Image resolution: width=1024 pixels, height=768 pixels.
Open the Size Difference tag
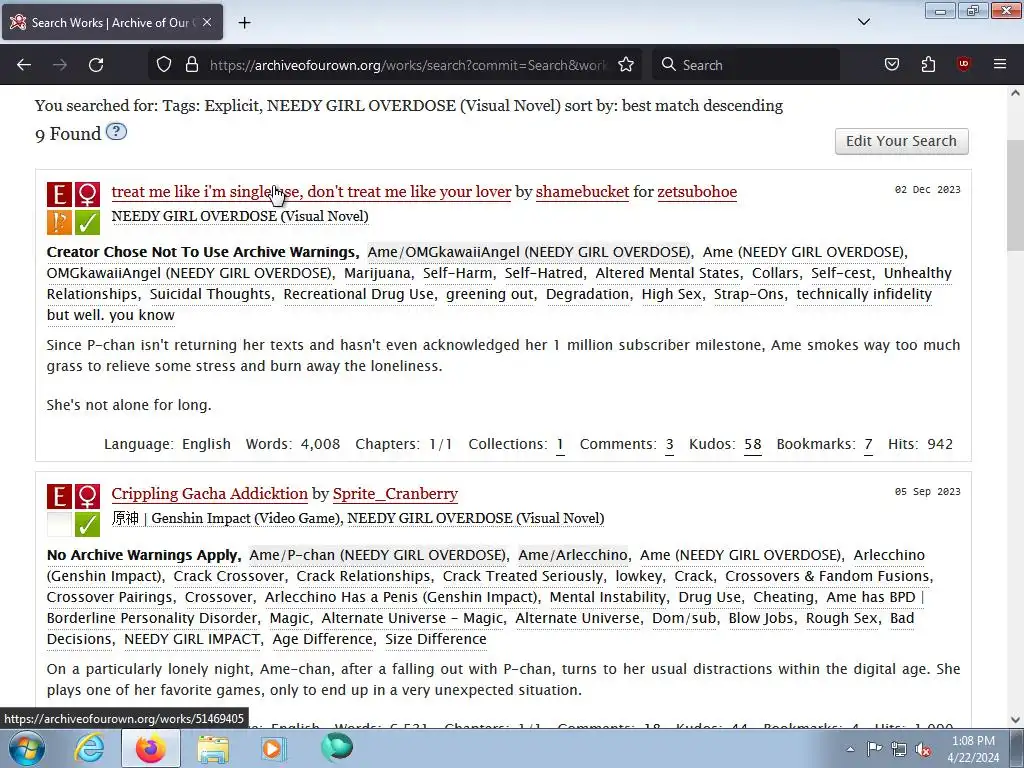pyautogui.click(x=436, y=639)
